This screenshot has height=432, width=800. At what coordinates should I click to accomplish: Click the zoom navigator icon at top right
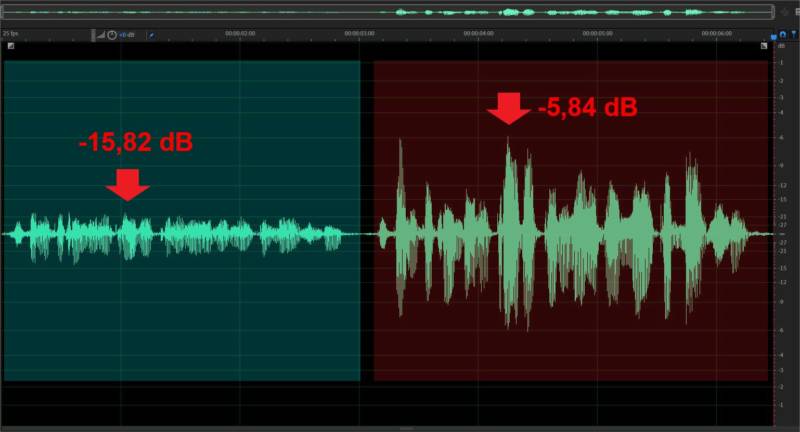click(785, 12)
